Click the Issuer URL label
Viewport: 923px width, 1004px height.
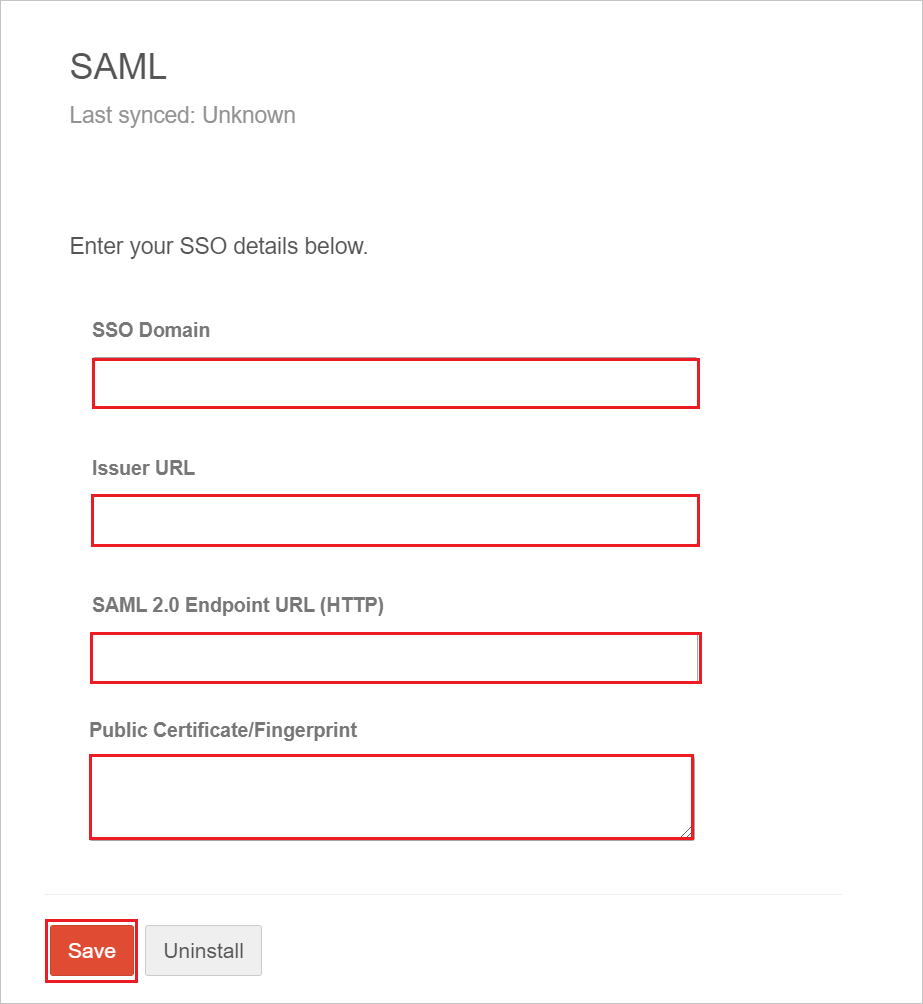point(143,468)
